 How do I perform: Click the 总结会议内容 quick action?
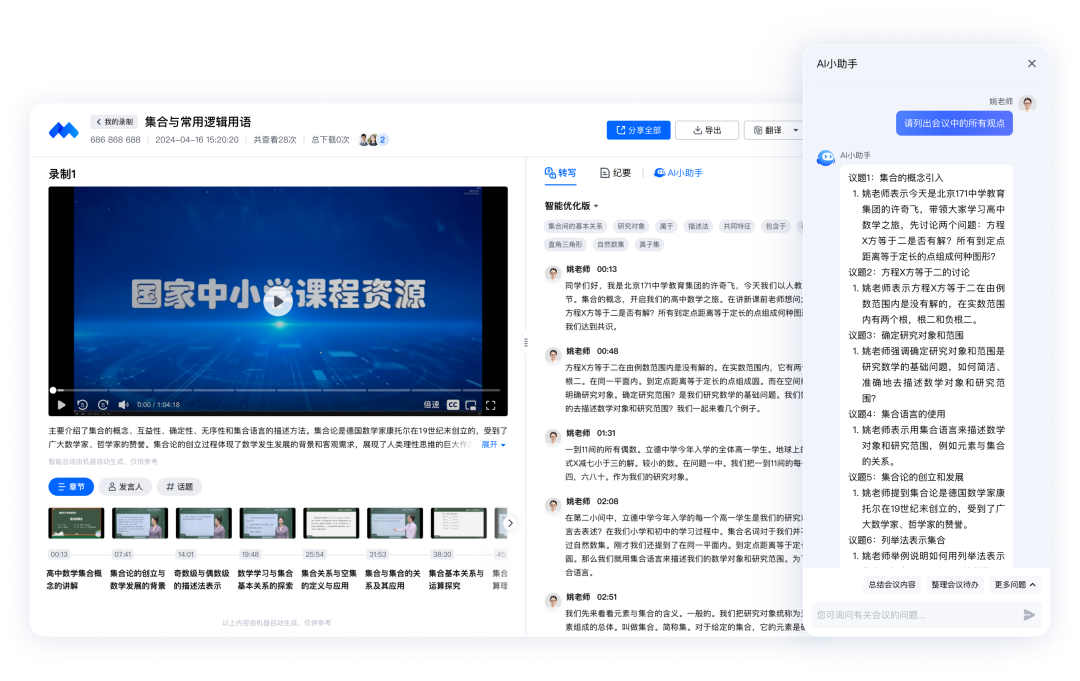click(892, 583)
